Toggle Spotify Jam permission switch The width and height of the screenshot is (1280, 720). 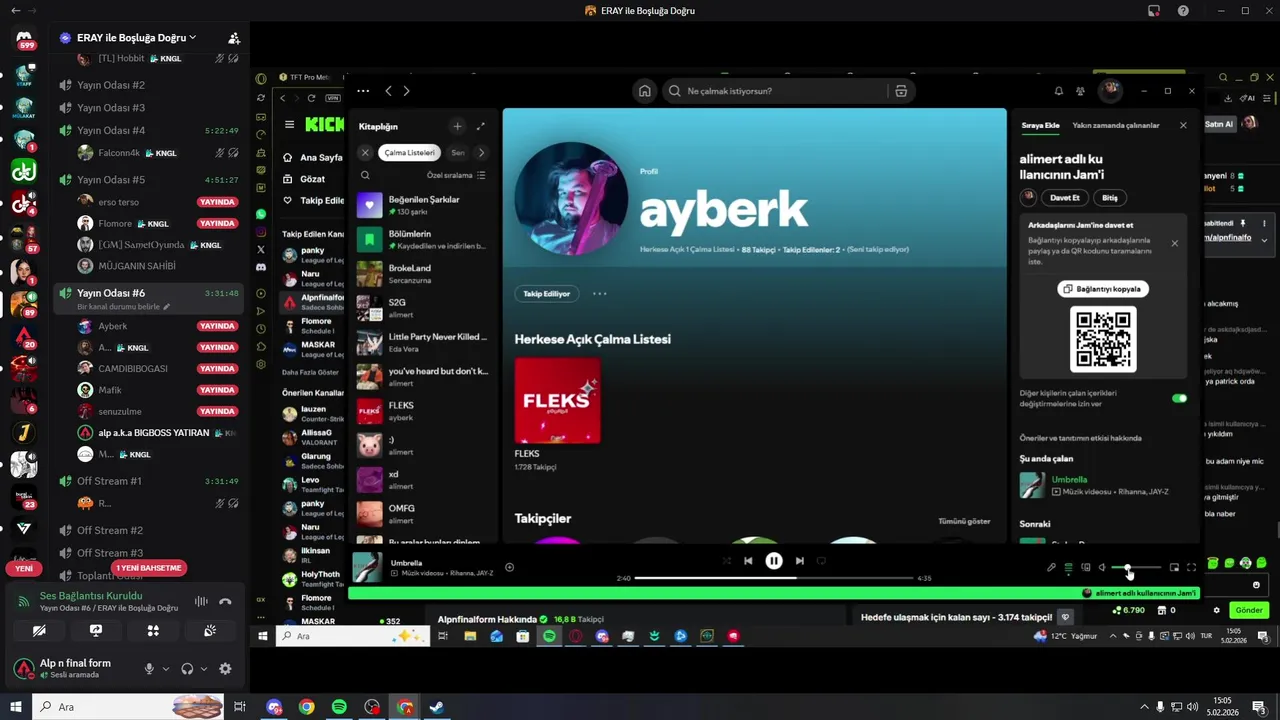coord(1179,398)
